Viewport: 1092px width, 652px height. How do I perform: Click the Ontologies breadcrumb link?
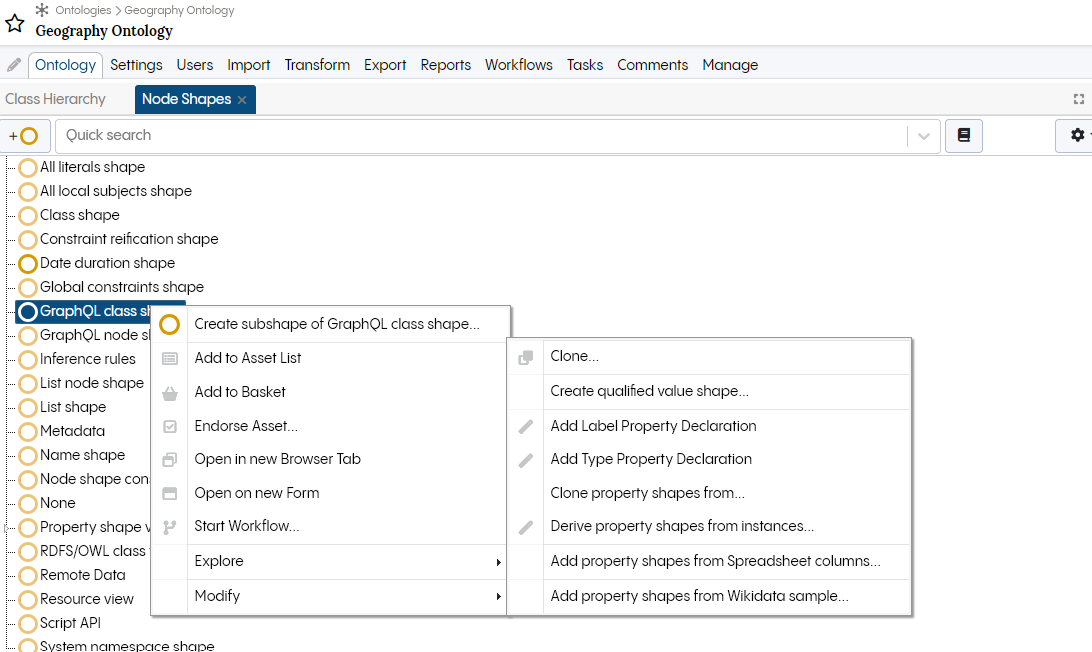coord(83,10)
